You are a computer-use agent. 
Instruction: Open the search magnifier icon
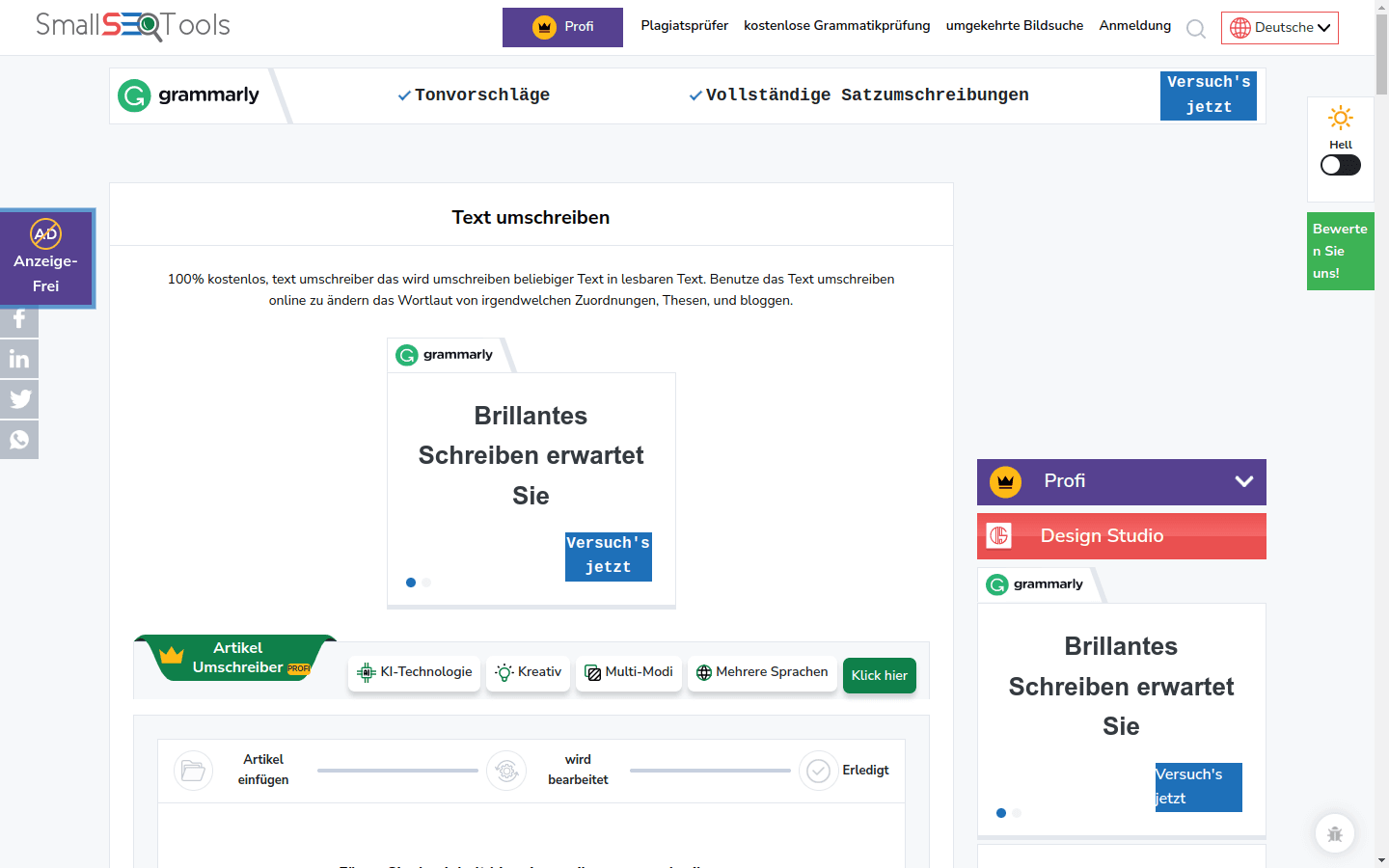(x=1196, y=30)
